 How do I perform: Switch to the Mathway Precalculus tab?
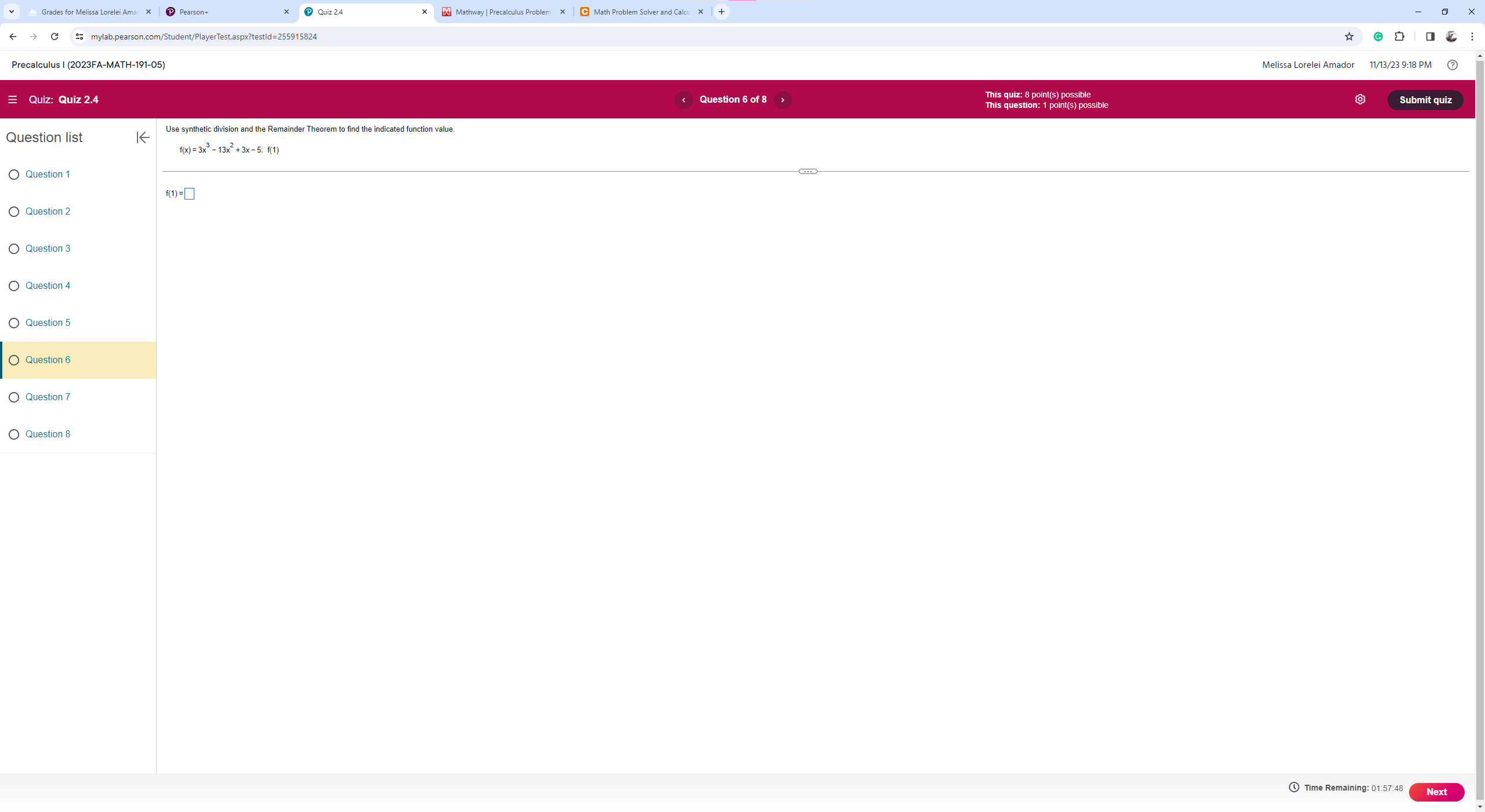coord(502,12)
